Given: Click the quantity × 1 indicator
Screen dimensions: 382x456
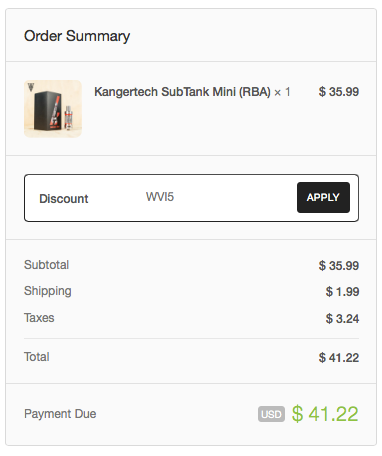Looking at the screenshot, I should 282,92.
